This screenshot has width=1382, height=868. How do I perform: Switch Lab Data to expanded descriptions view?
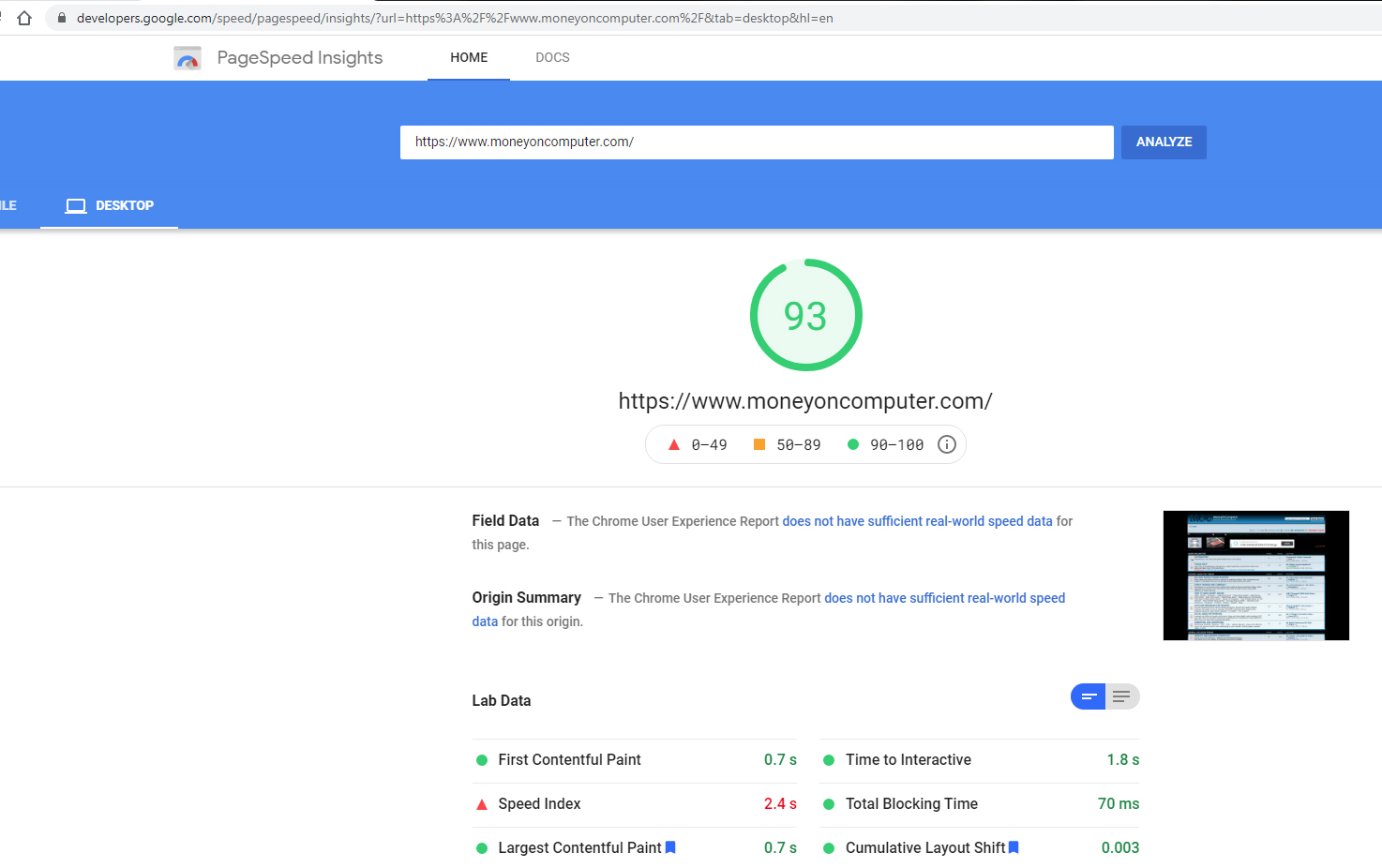click(x=1122, y=696)
